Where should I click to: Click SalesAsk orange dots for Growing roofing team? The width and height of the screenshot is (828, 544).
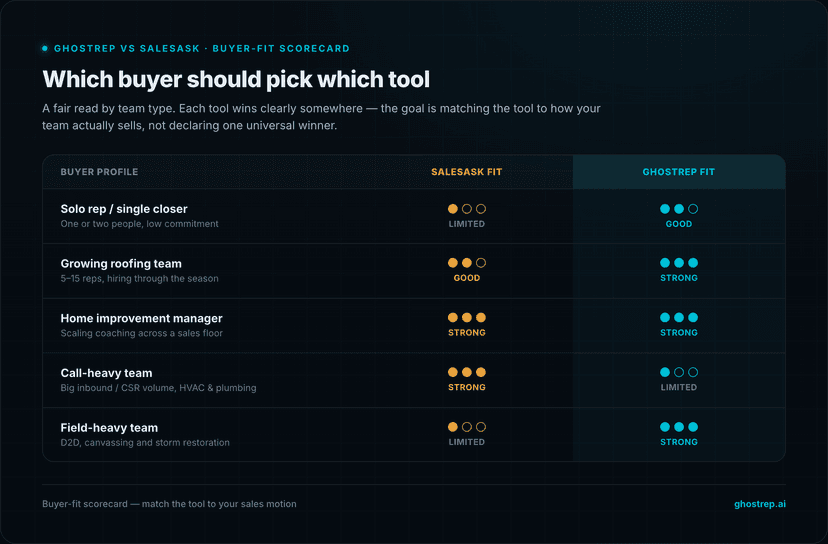[x=467, y=262]
